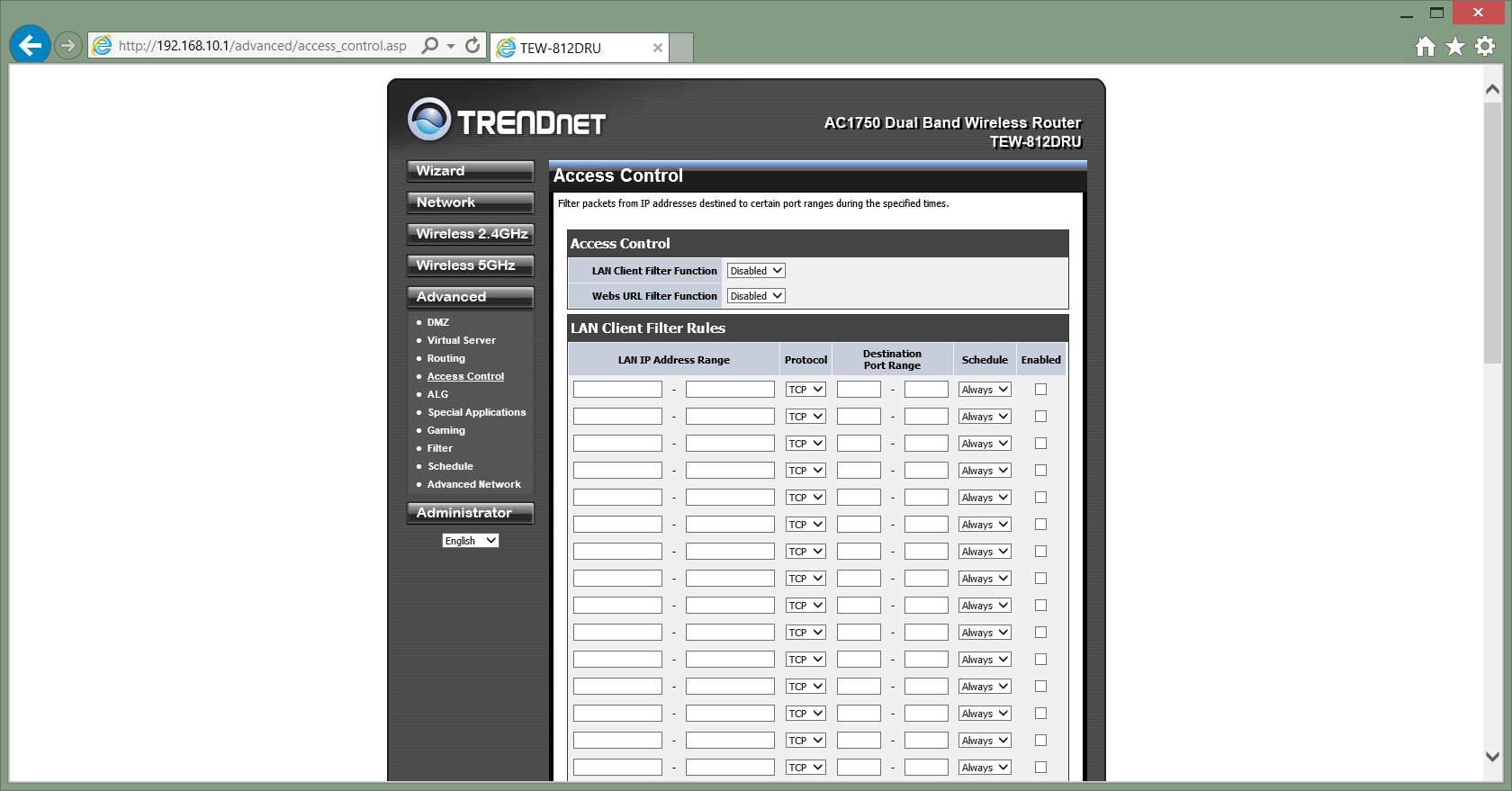The height and width of the screenshot is (791, 1512).
Task: Click the address bar URL
Action: (x=263, y=46)
